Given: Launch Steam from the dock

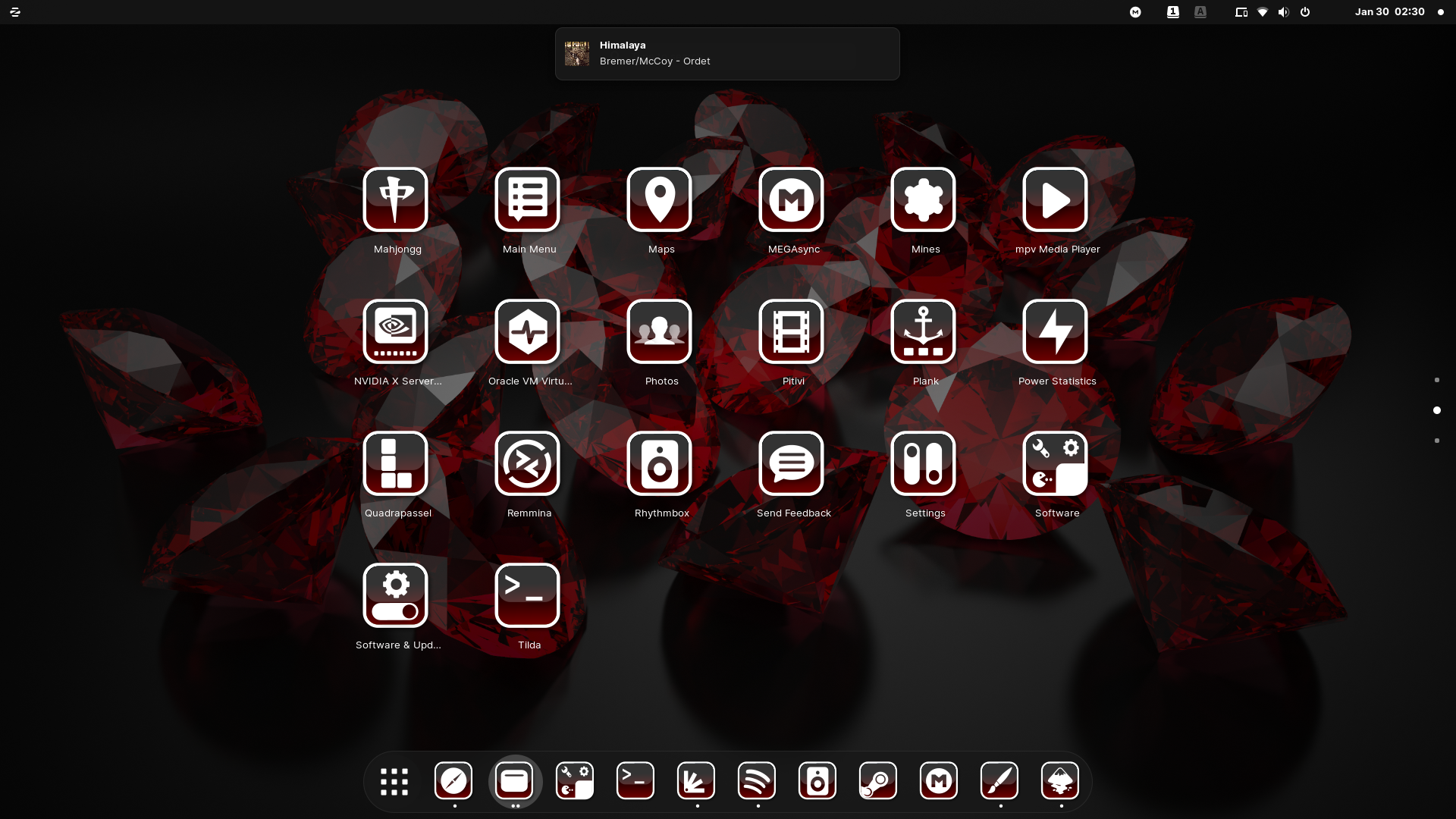Looking at the screenshot, I should (x=878, y=781).
